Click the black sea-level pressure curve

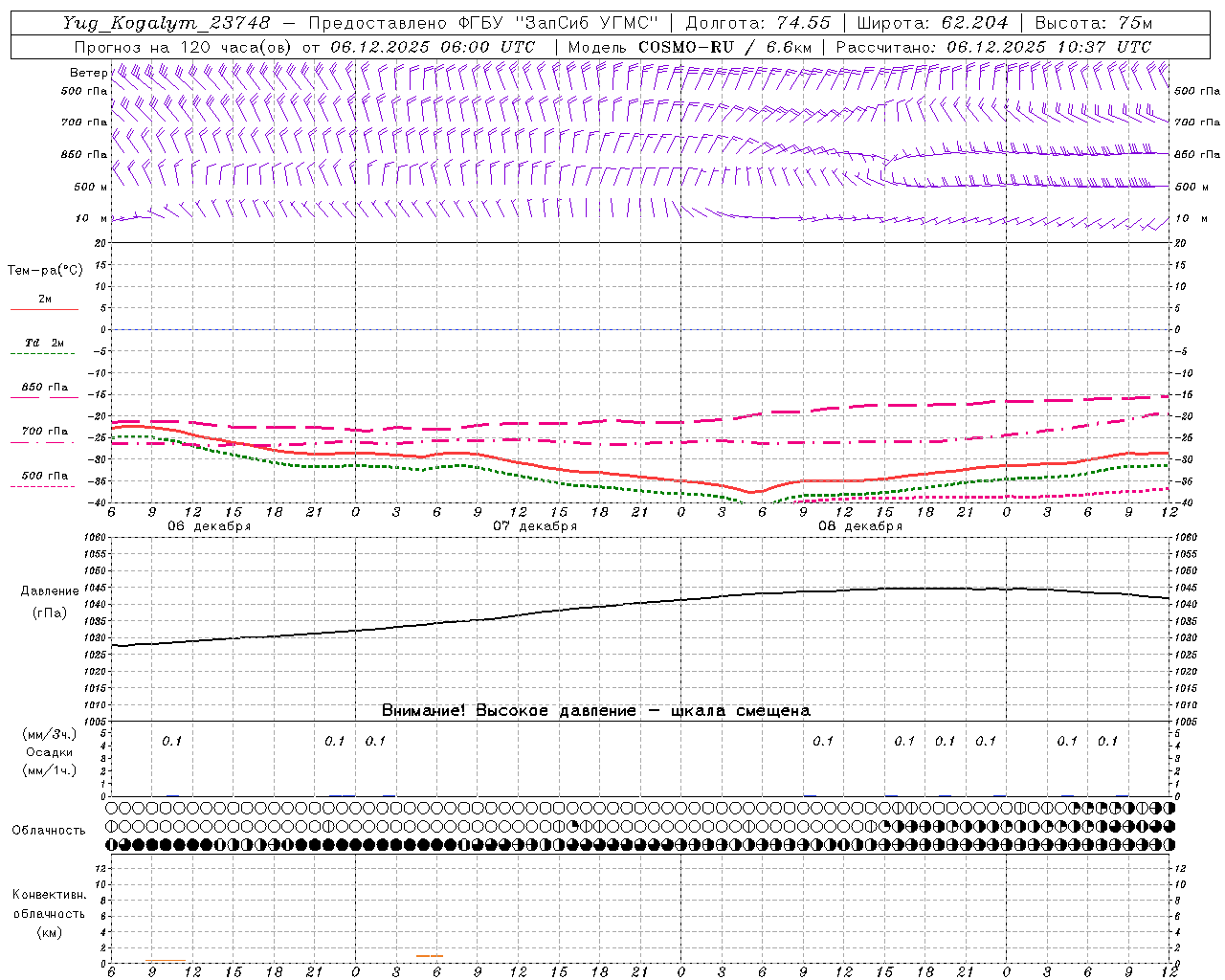click(641, 603)
